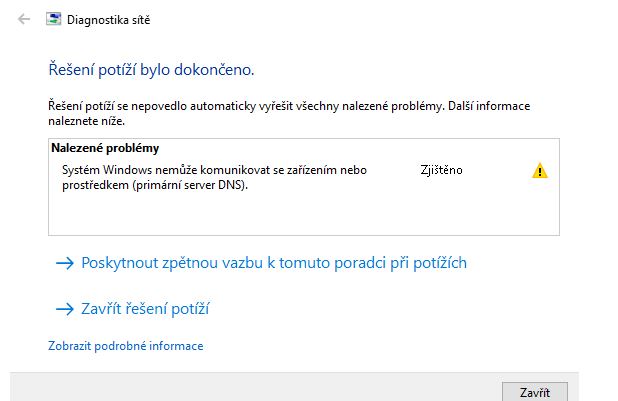Select Zavřít řešení potíží link
618x401 pixels.
pyautogui.click(x=132, y=309)
